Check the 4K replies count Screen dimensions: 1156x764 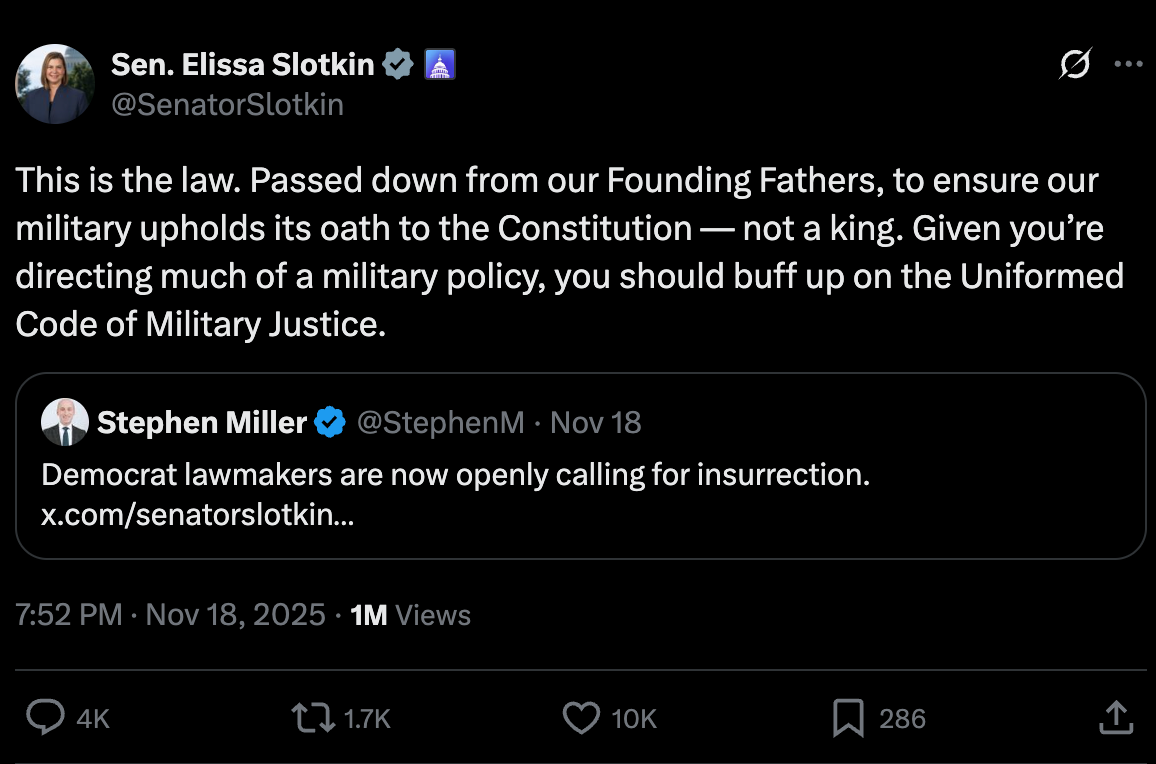coord(90,717)
